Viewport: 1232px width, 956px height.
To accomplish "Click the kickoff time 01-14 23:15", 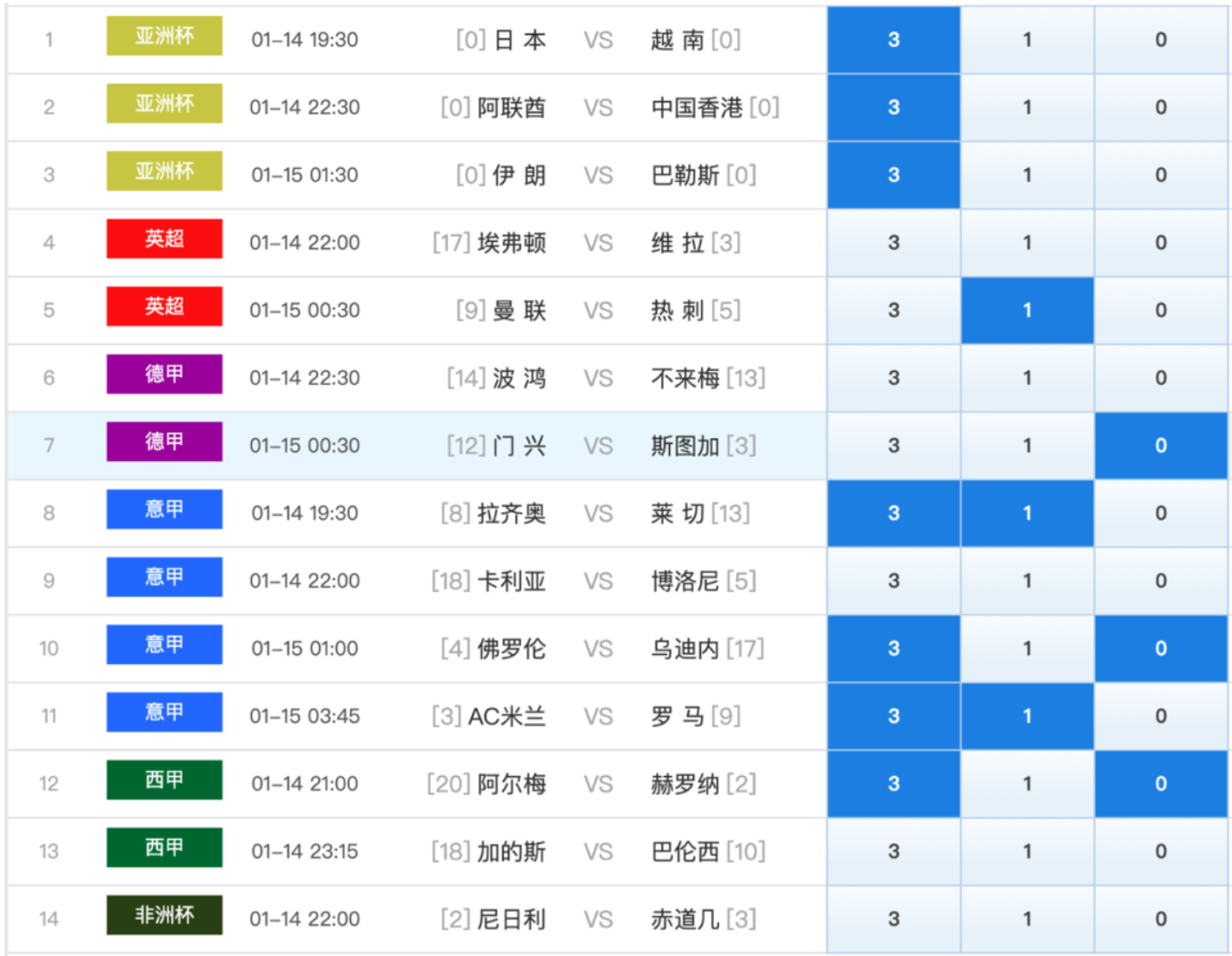I will [305, 852].
